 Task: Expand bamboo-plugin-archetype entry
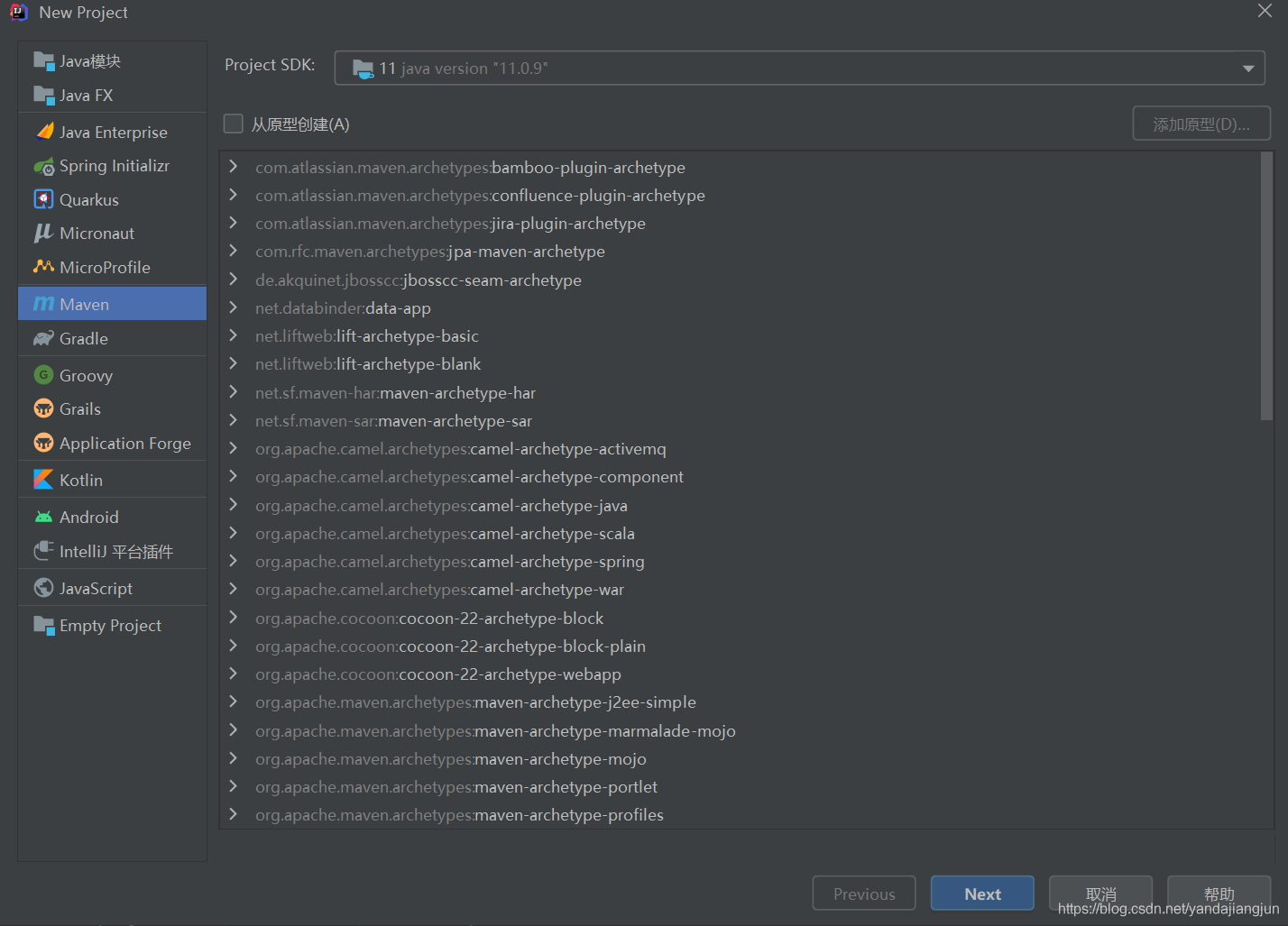click(x=234, y=167)
